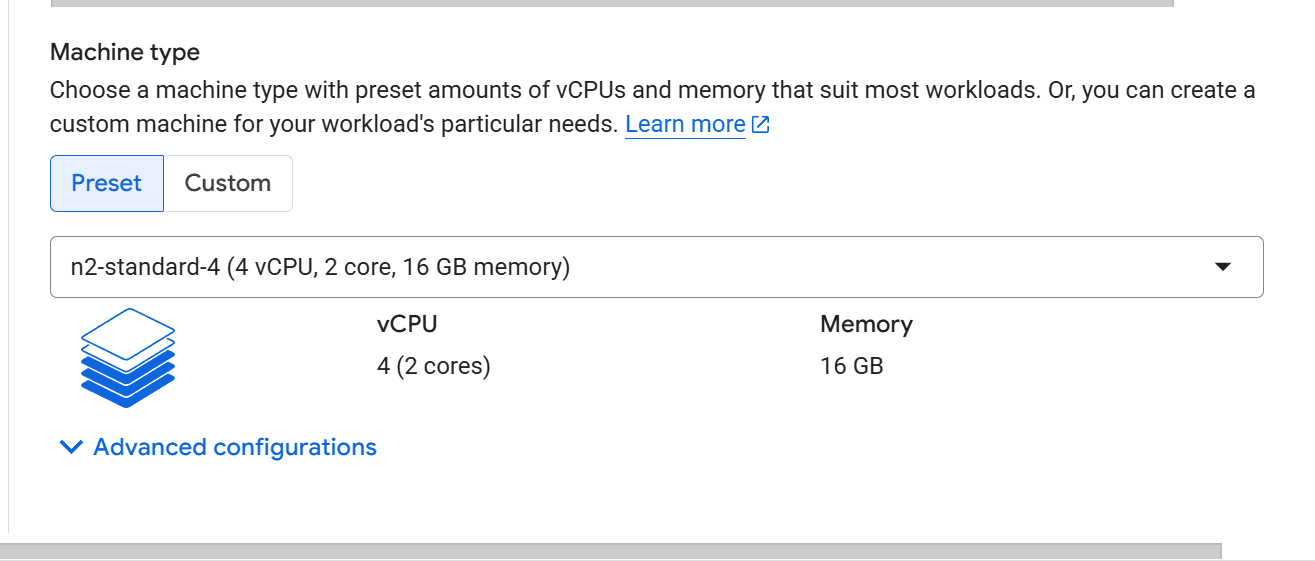The width and height of the screenshot is (1315, 561).
Task: Click the Memory column label
Action: (x=866, y=324)
